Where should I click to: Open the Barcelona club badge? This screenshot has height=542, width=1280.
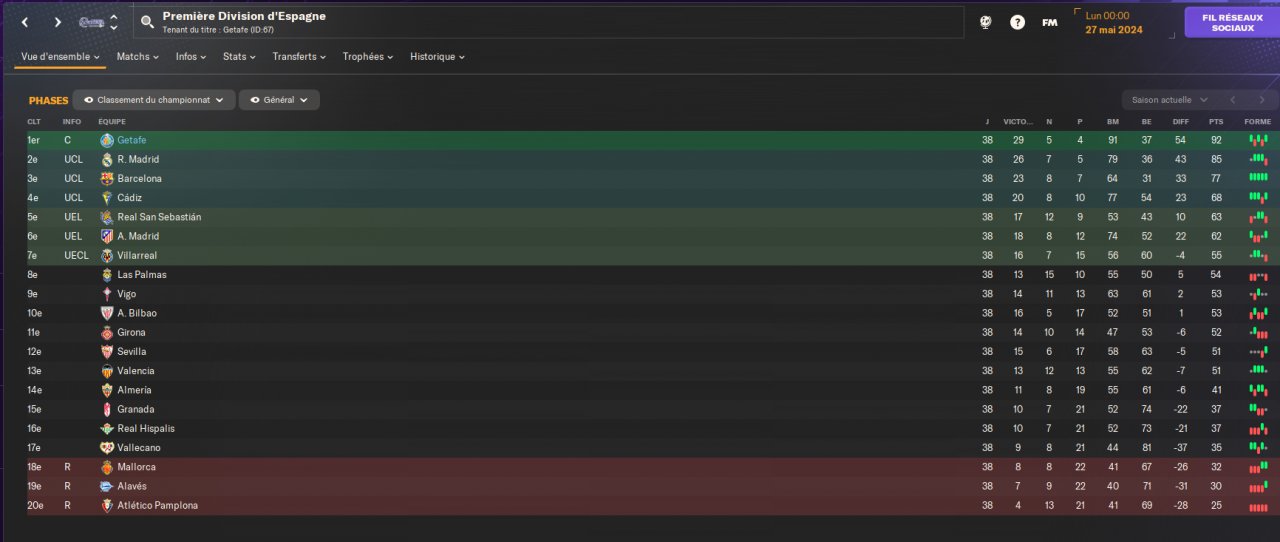pos(107,179)
